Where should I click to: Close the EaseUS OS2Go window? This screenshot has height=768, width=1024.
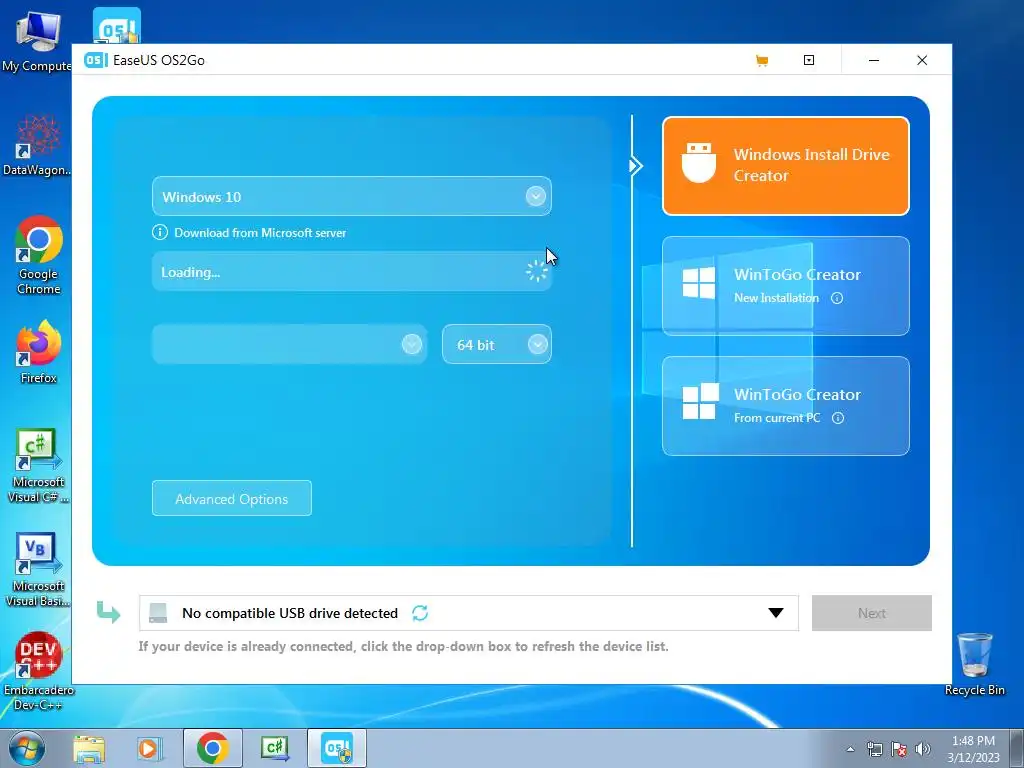point(922,60)
